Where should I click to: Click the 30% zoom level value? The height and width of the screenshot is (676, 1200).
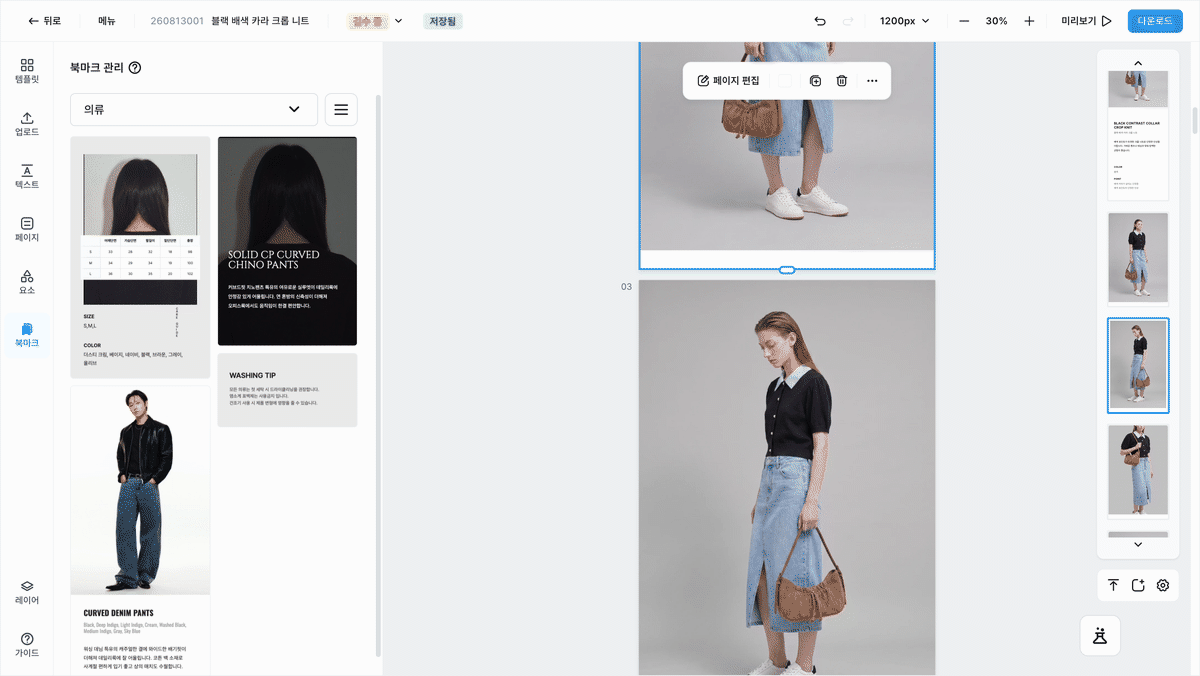pos(996,21)
